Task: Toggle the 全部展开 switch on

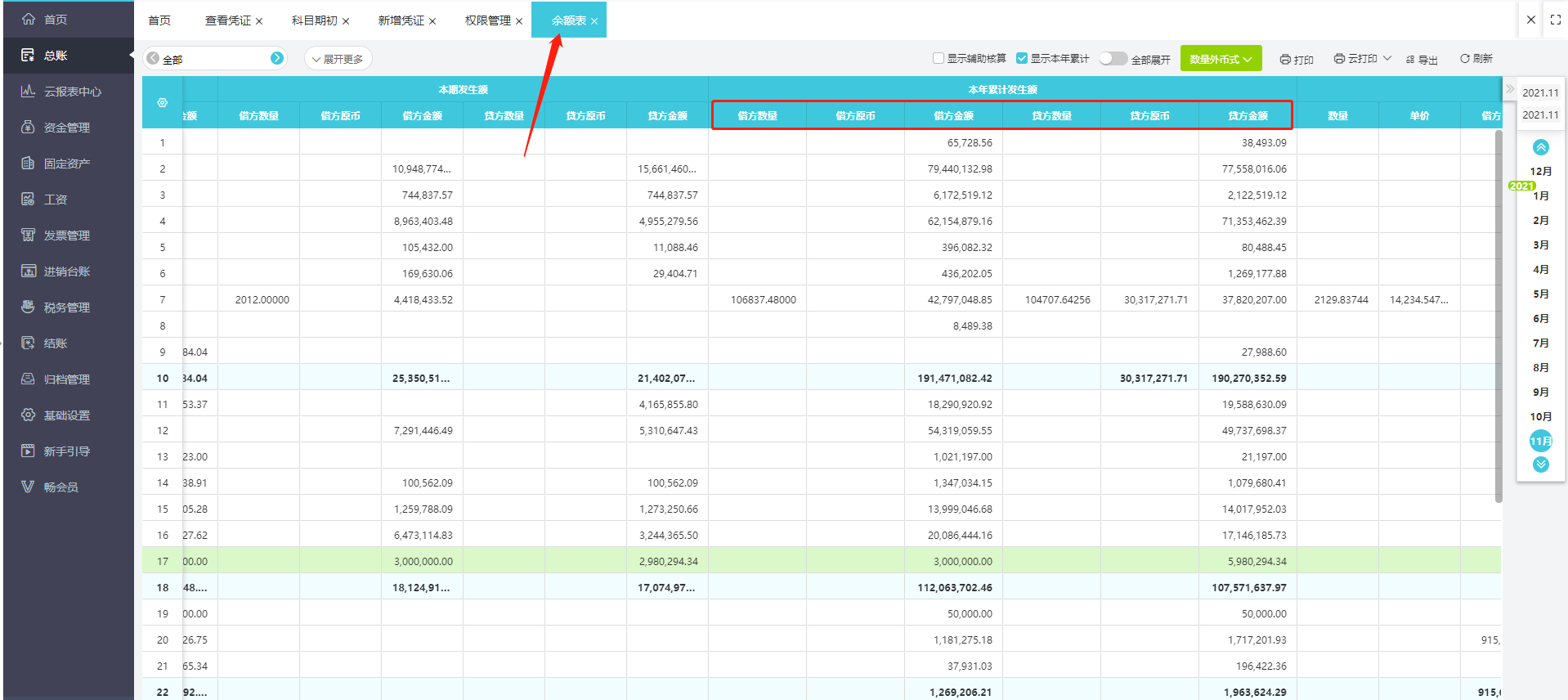Action: pos(1113,59)
